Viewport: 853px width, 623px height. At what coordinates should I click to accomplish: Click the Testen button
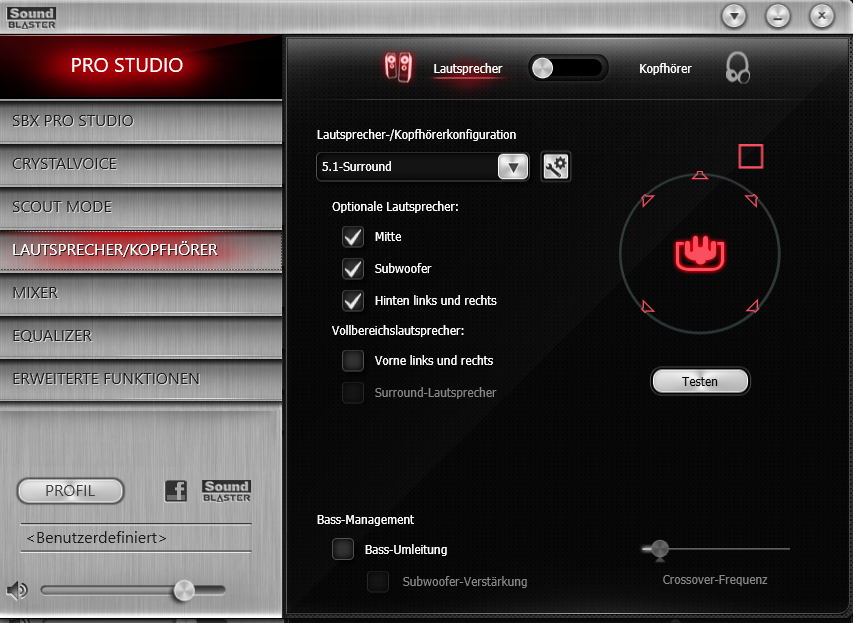pyautogui.click(x=700, y=381)
